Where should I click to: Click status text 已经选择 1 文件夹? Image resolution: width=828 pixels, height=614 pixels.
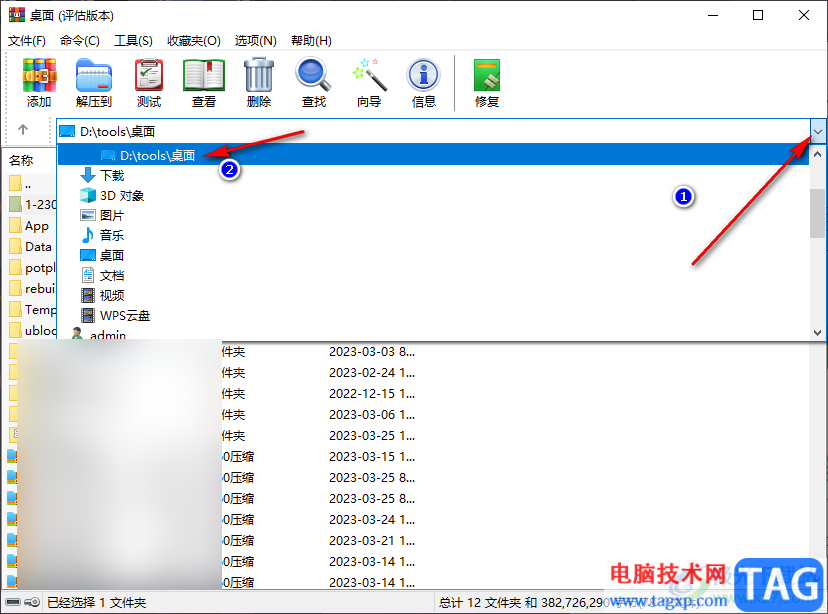[x=97, y=602]
